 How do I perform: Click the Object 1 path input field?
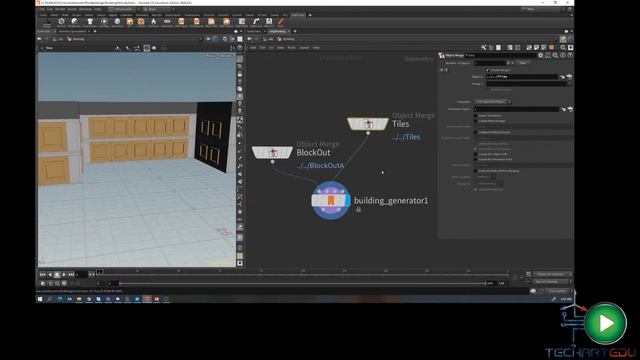pyautogui.click(x=521, y=77)
